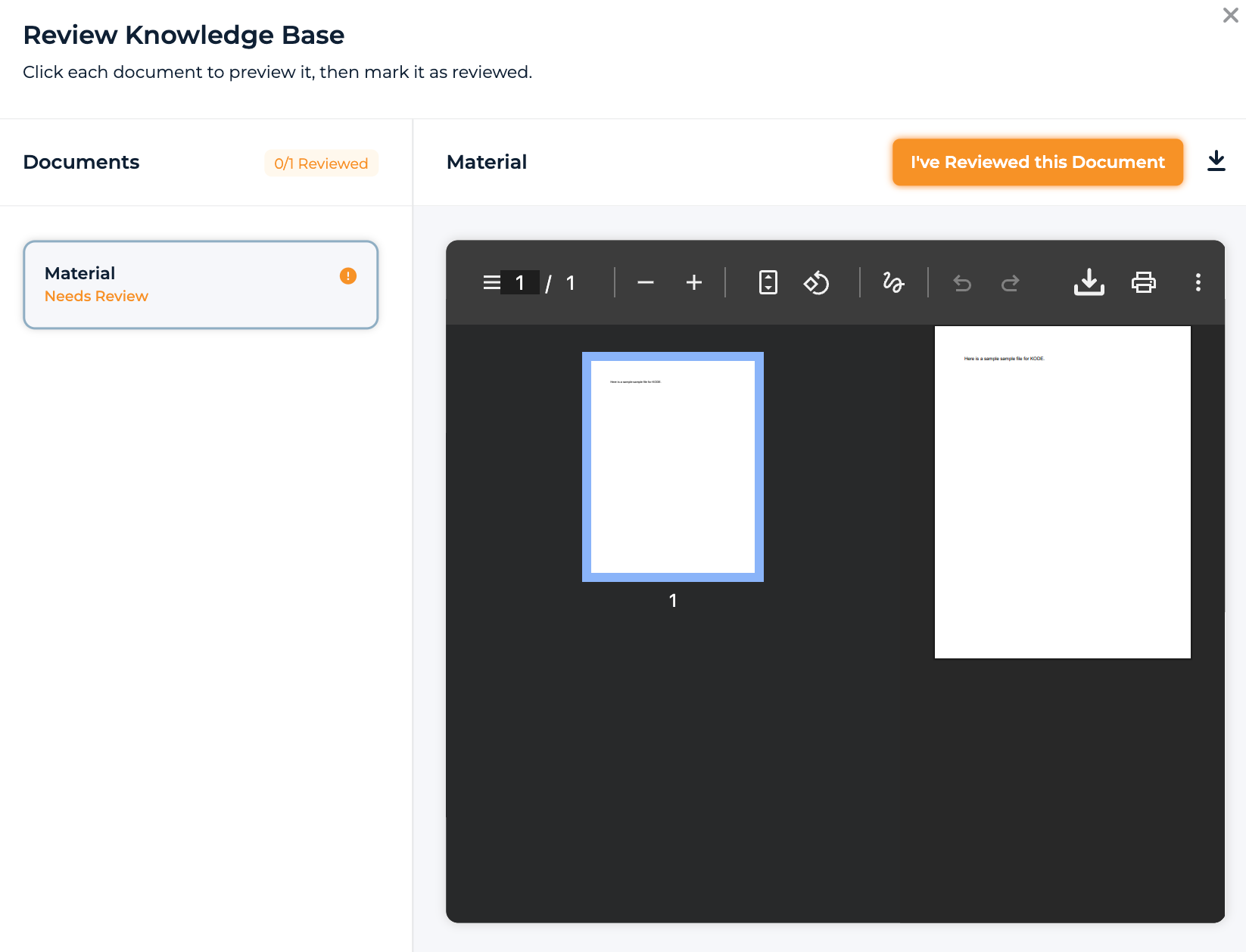Download the PDF from viewer toolbar

tap(1089, 282)
